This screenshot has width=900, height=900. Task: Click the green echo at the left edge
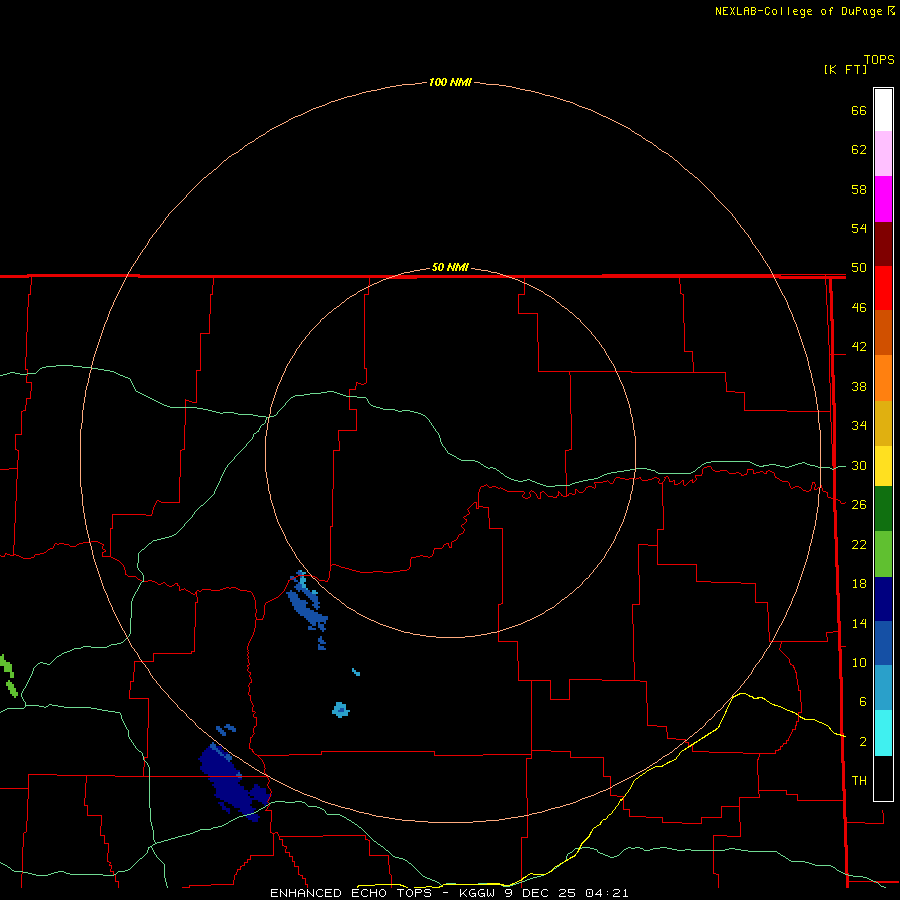(x=8, y=676)
